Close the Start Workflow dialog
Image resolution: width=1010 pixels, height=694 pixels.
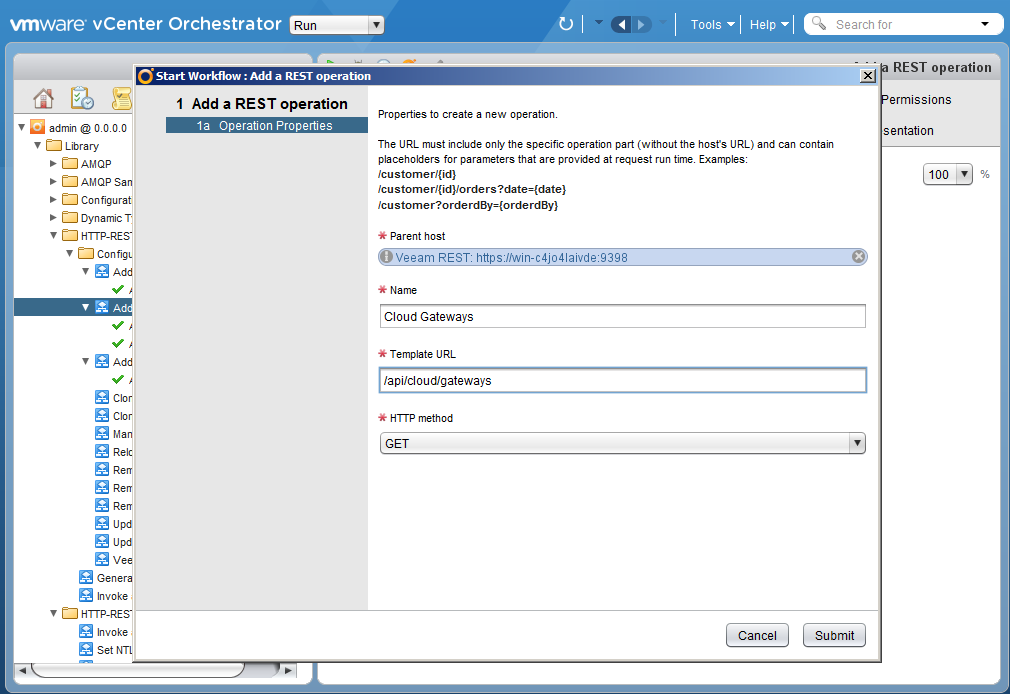[x=868, y=76]
